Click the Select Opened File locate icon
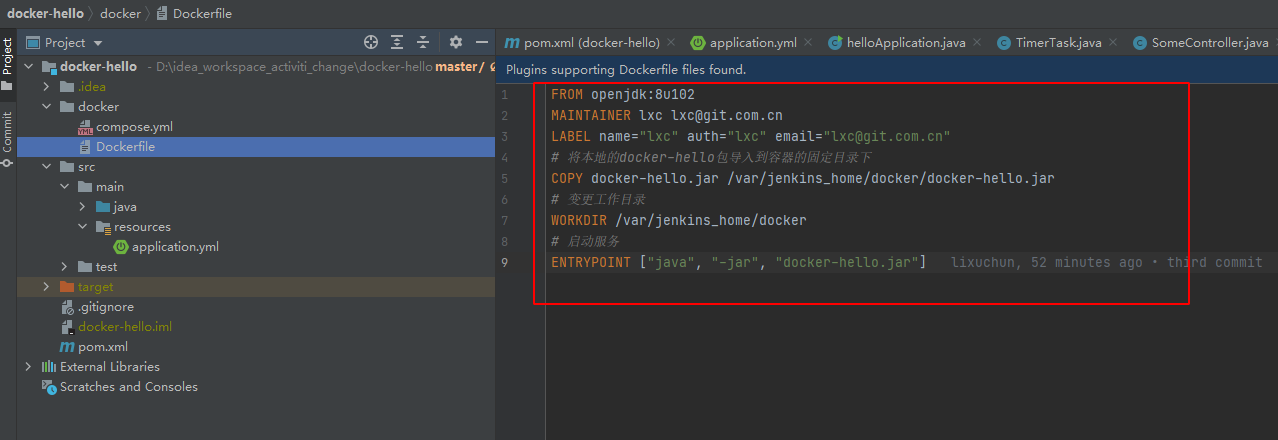 pos(371,42)
